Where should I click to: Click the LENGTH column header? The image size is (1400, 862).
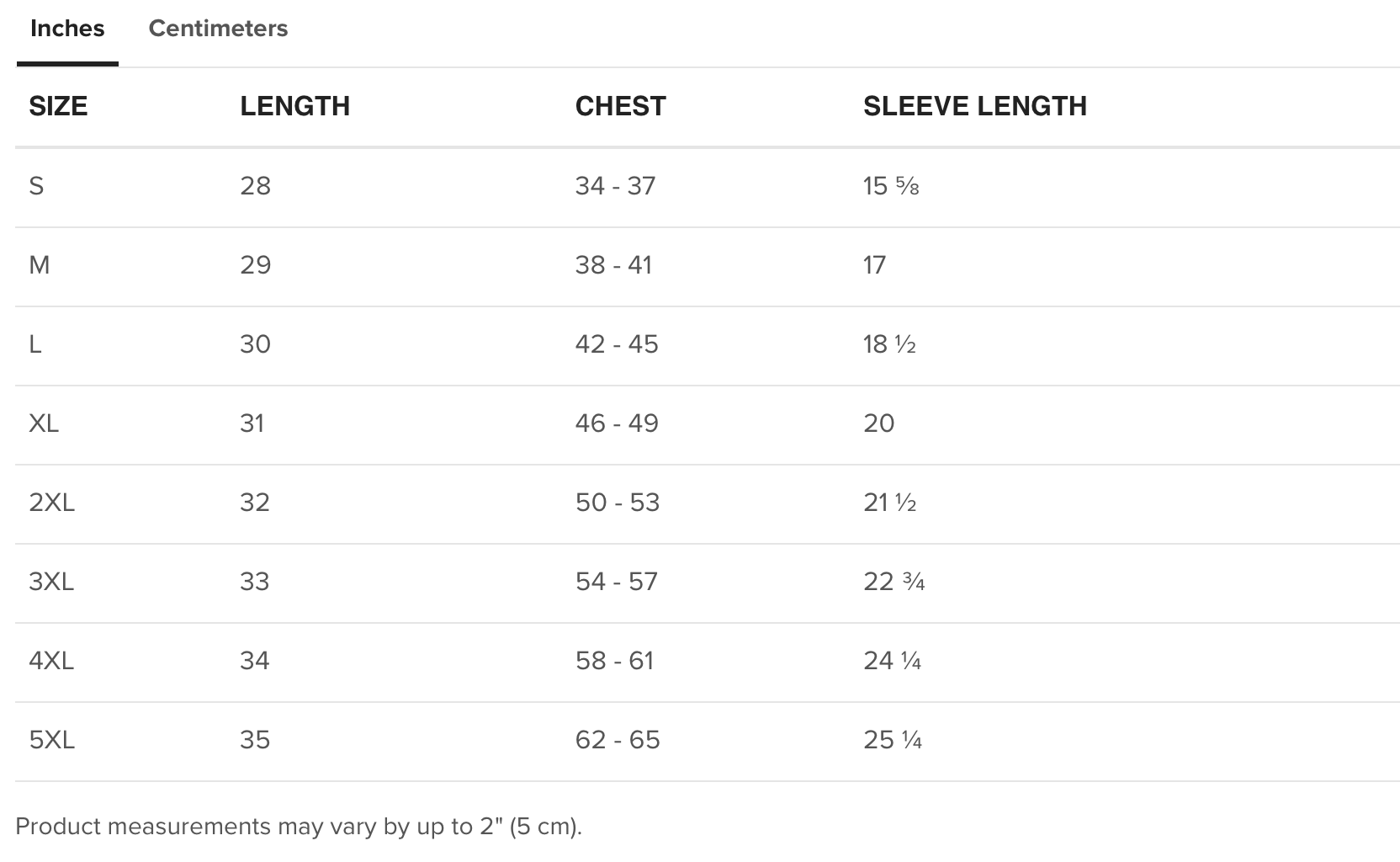(x=294, y=106)
